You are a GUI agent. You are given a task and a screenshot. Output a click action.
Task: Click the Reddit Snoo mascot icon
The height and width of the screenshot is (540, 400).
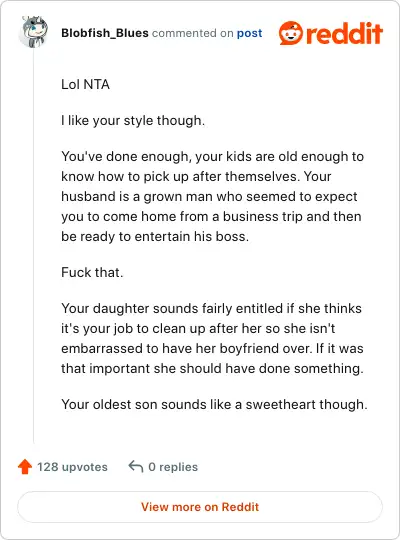pyautogui.click(x=291, y=33)
